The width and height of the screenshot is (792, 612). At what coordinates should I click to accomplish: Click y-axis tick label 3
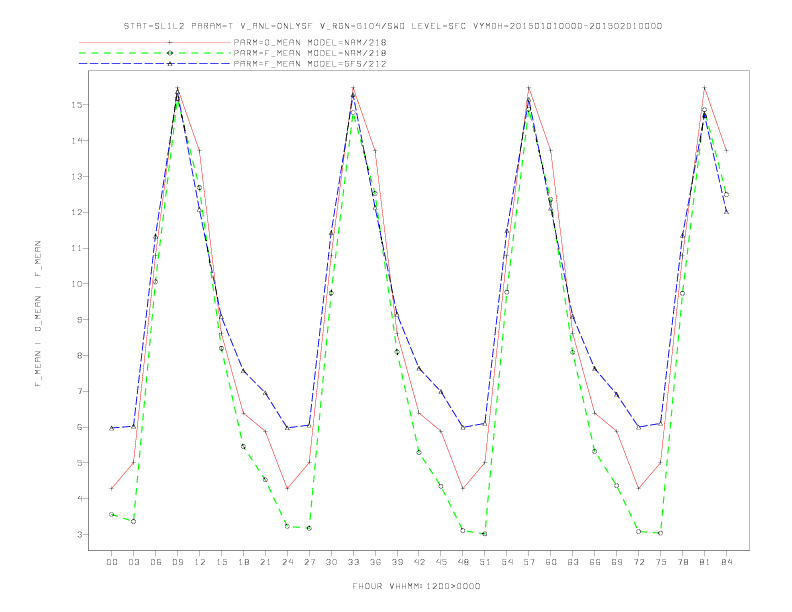(80, 534)
